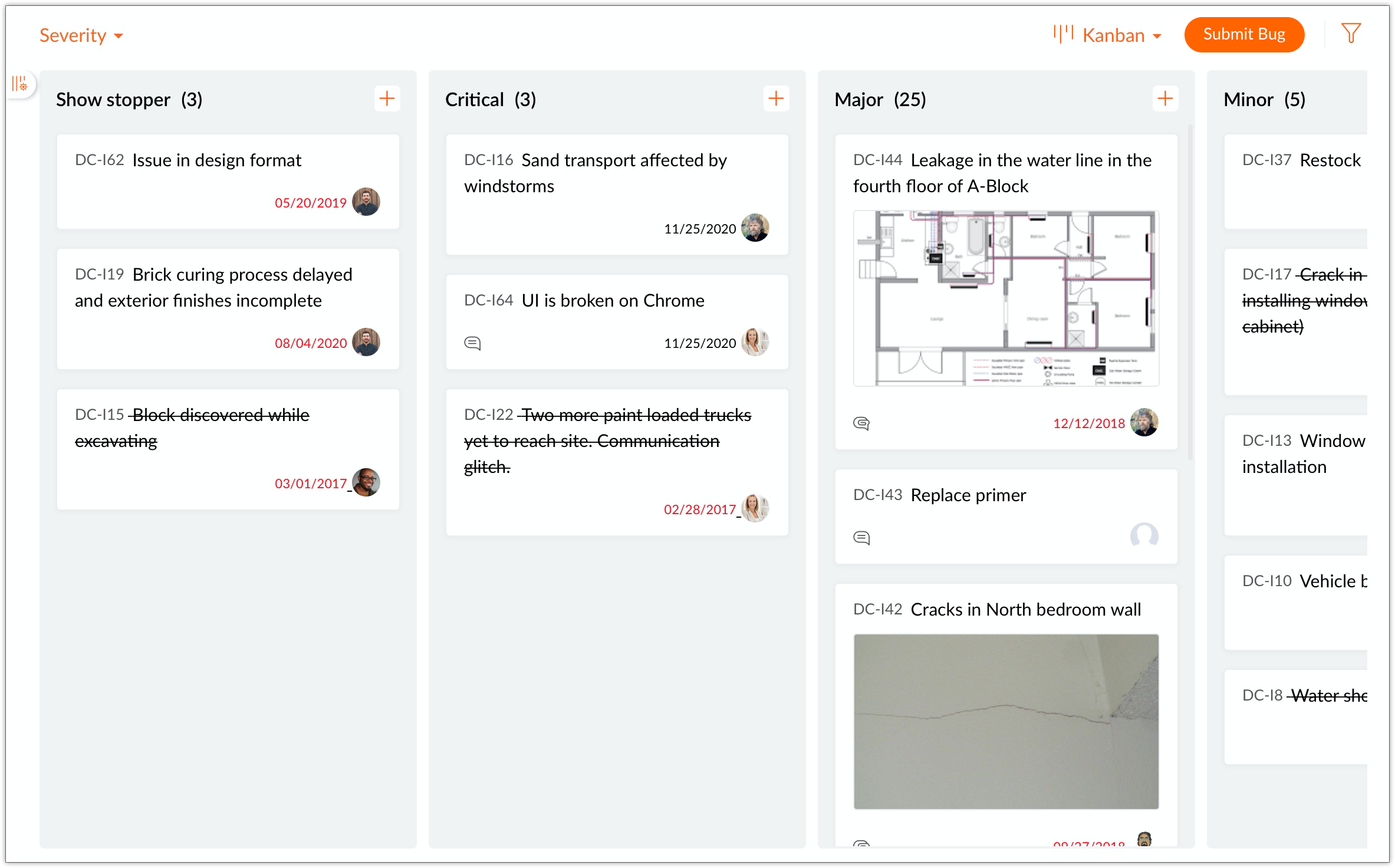Open comments on the DC-I44 leakage card

click(861, 423)
